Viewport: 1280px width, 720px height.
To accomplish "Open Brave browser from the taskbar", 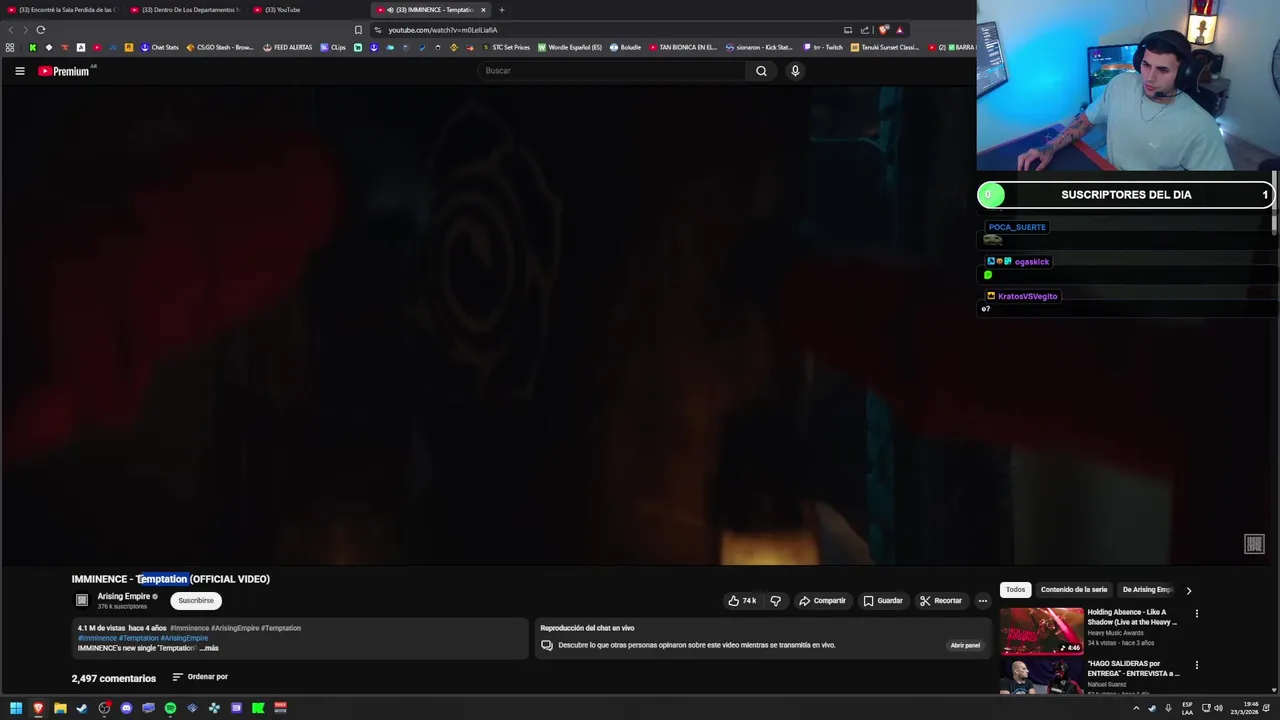I will point(38,708).
